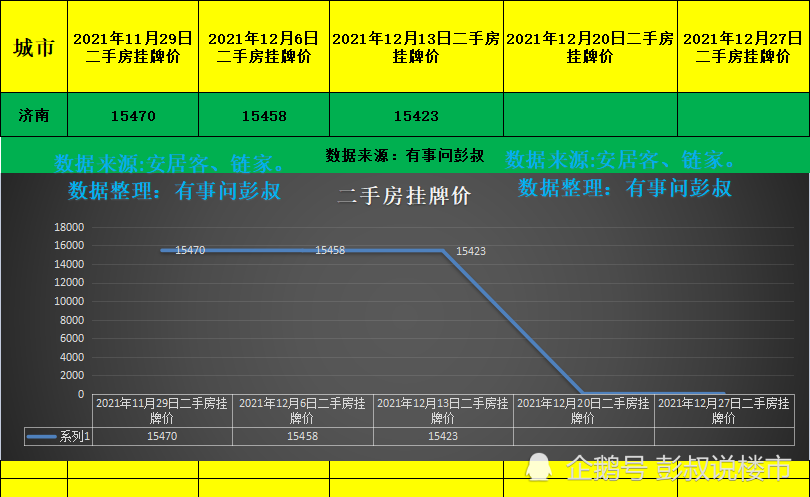
Task: Click the 2021年12月27日 table header cell
Action: coord(743,47)
